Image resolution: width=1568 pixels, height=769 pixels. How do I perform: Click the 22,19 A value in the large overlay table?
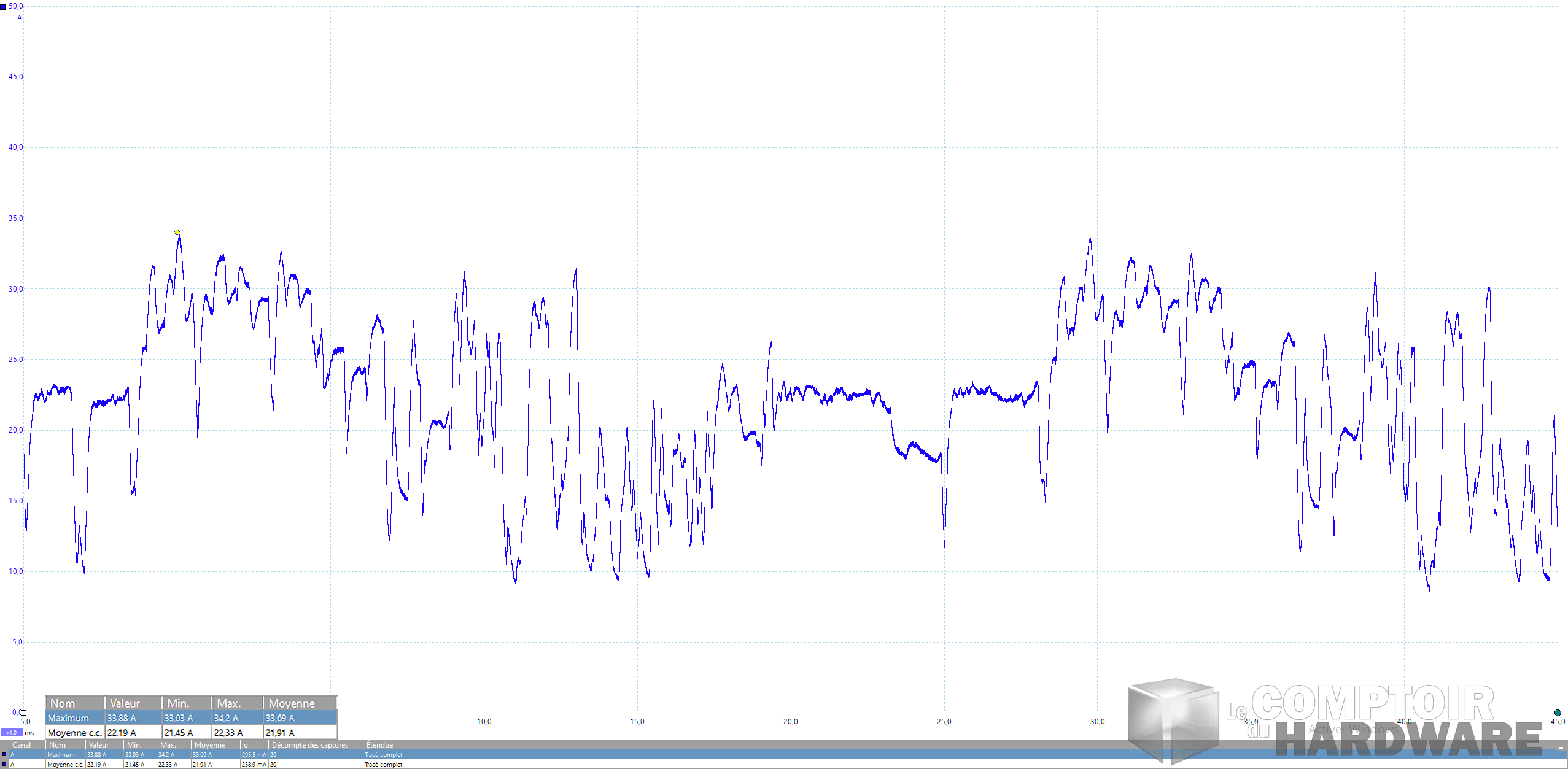click(x=122, y=733)
